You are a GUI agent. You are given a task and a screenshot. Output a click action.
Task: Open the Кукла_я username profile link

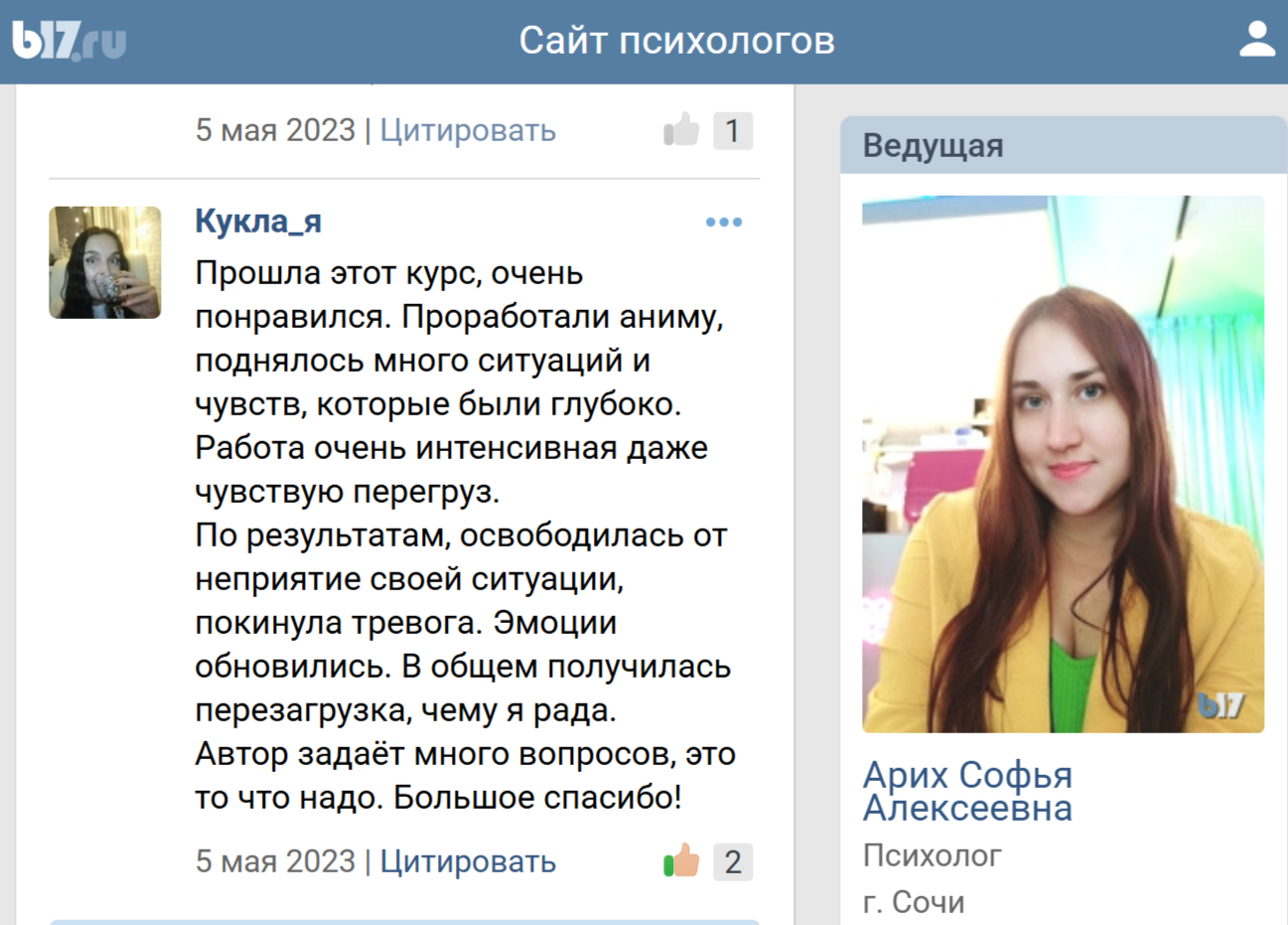pyautogui.click(x=258, y=221)
